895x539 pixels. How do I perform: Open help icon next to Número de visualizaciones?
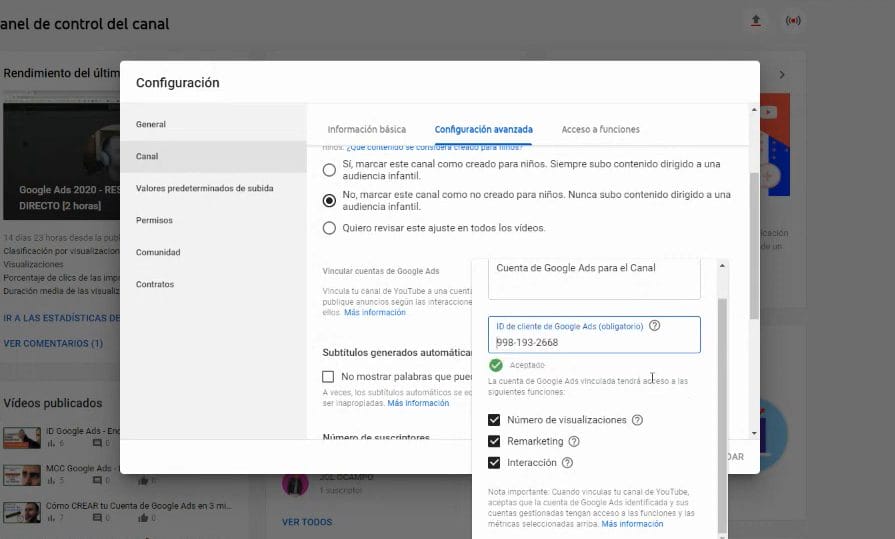(x=637, y=420)
